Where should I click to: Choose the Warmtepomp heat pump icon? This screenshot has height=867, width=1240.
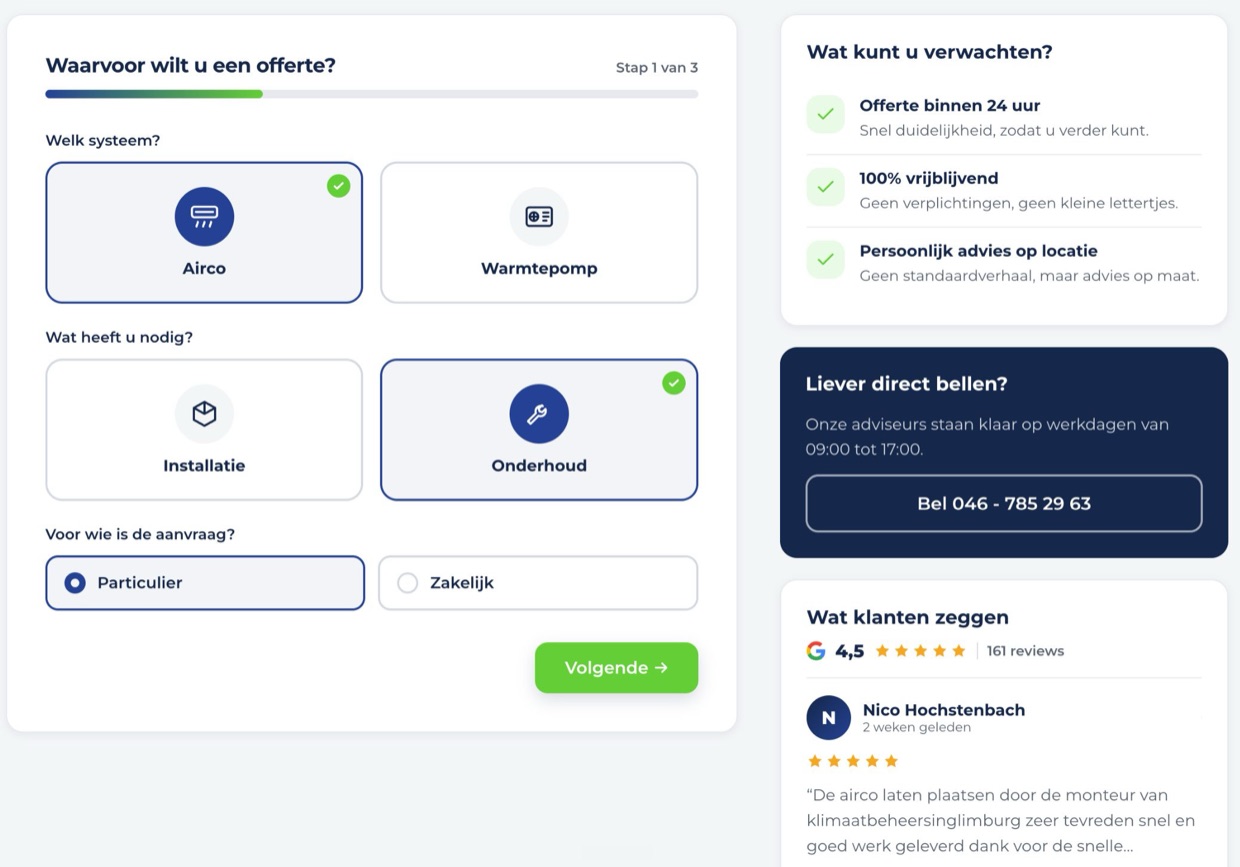[x=539, y=217]
